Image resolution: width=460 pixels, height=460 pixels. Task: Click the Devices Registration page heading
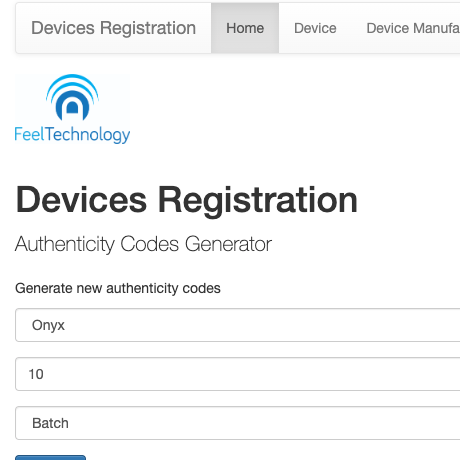[187, 200]
